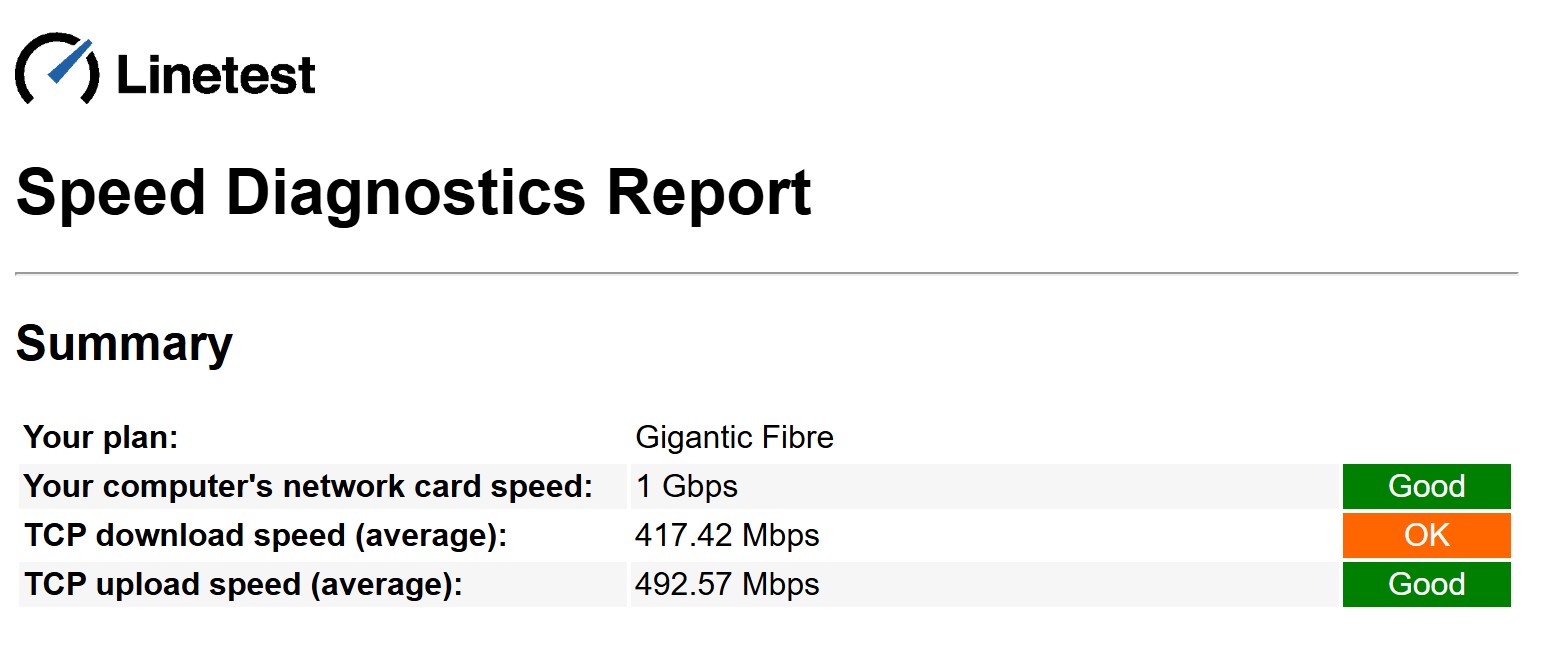The height and width of the screenshot is (646, 1560).
Task: Select the TCP upload speed label
Action: coord(243,584)
